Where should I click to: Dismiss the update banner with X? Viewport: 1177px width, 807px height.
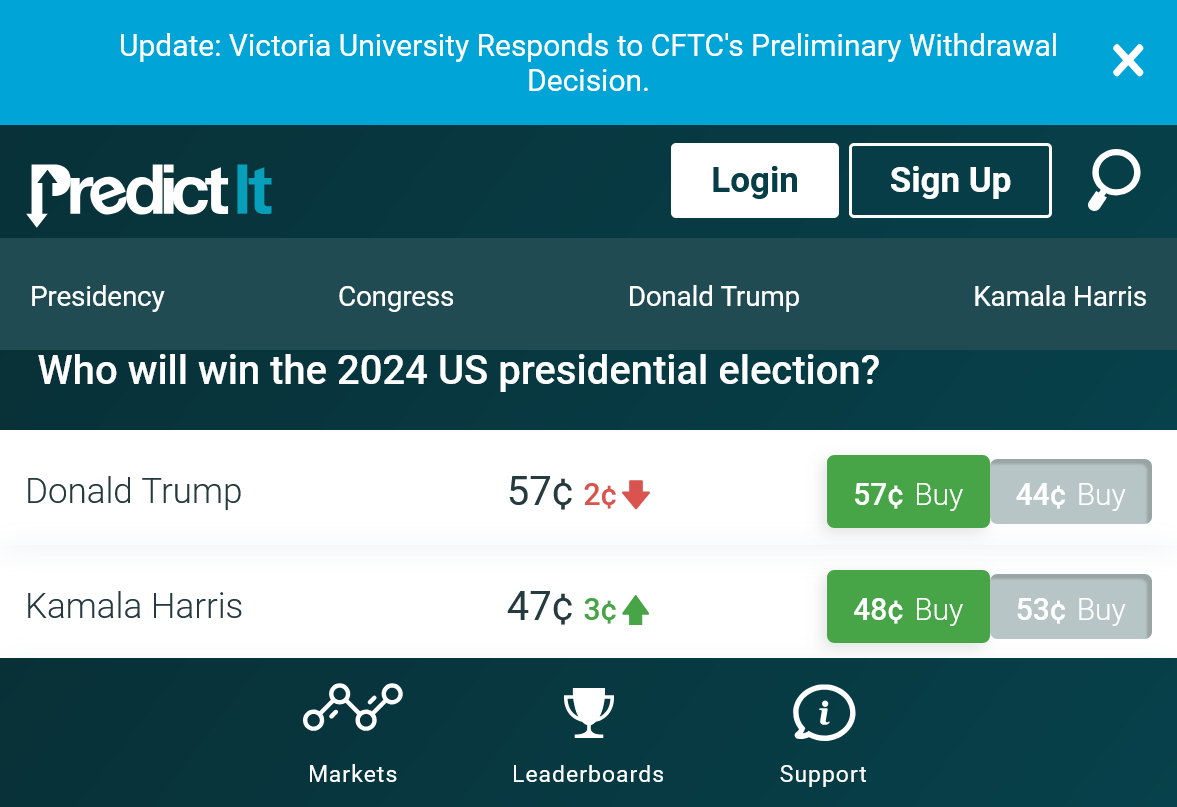1128,62
